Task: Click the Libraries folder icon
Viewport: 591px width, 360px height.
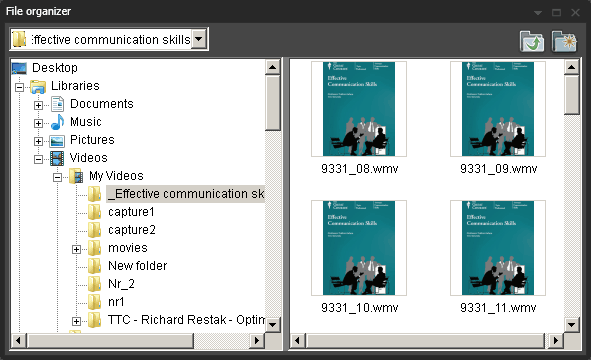Action: (x=38, y=86)
